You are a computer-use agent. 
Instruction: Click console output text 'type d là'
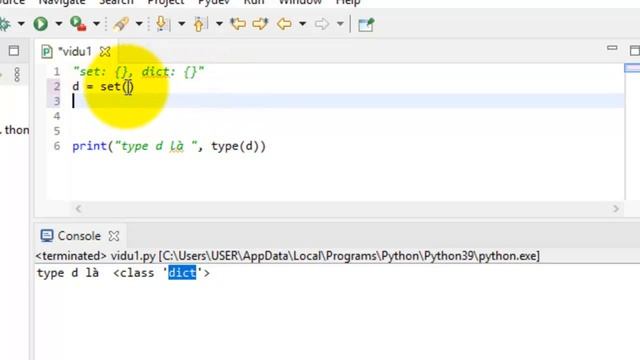68,273
